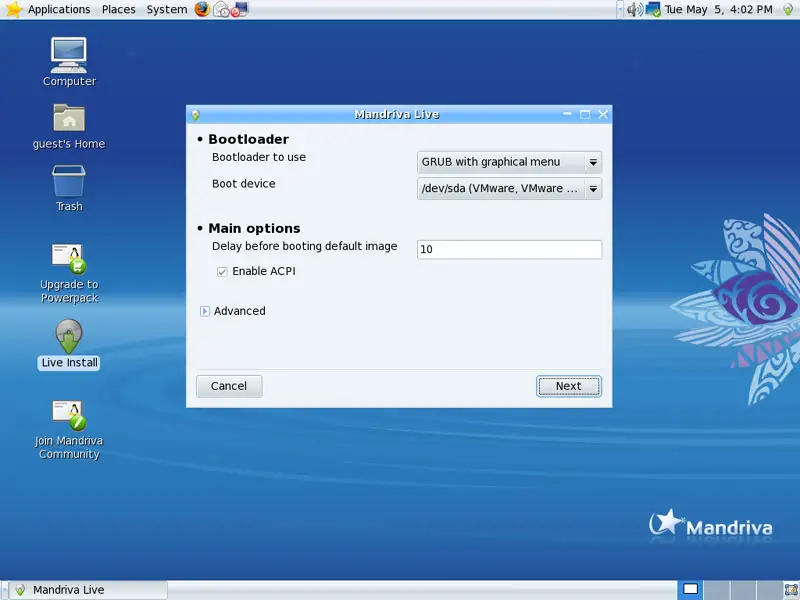Click the mail client launcher in panel
Image resolution: width=800 pixels, height=600 pixels.
coord(220,9)
